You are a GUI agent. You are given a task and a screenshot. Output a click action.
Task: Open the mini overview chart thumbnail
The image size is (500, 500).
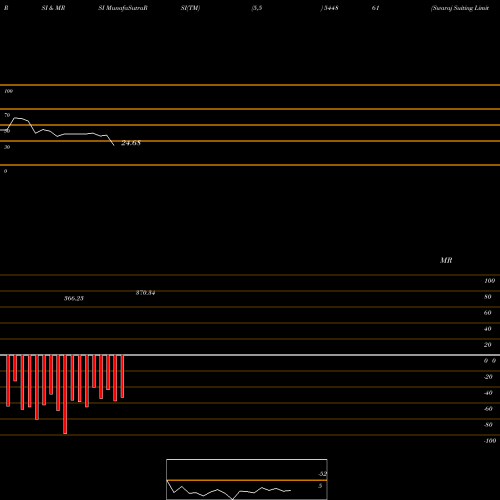[247, 479]
